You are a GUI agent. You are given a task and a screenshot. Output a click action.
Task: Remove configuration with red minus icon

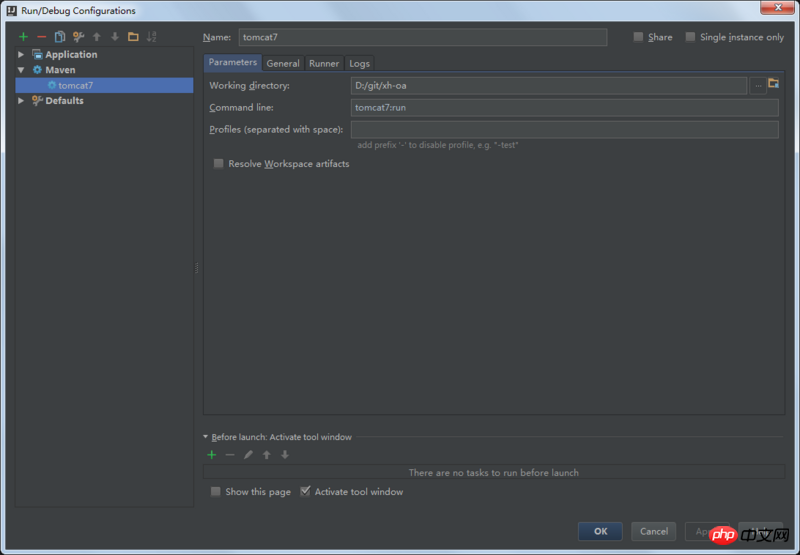click(41, 37)
